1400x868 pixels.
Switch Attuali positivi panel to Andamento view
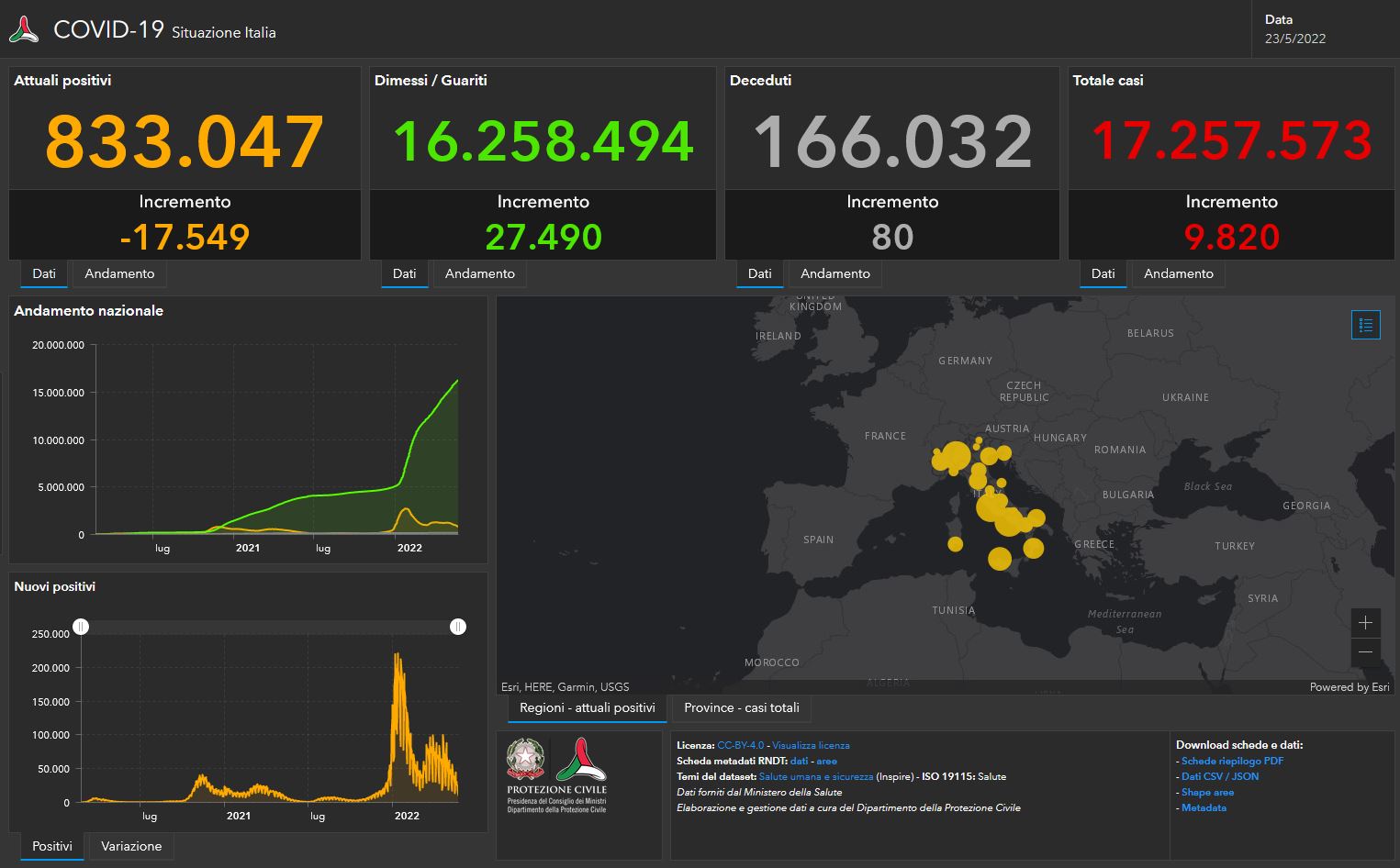(118, 273)
